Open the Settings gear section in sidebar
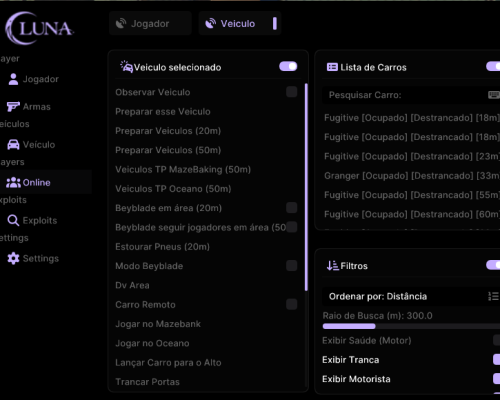The image size is (500, 400). [x=33, y=258]
